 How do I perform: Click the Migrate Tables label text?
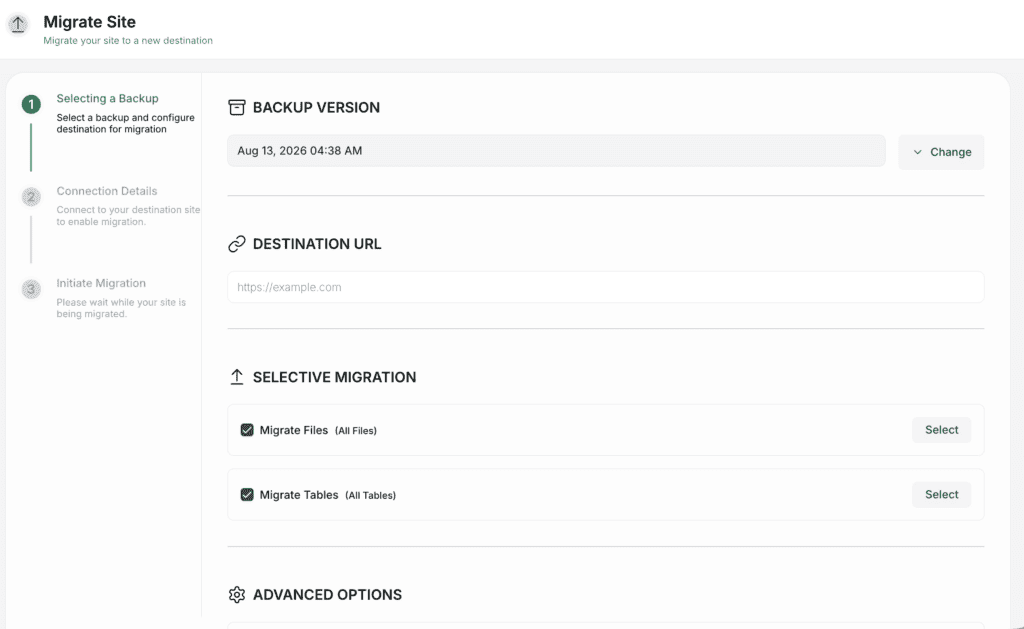coord(299,494)
